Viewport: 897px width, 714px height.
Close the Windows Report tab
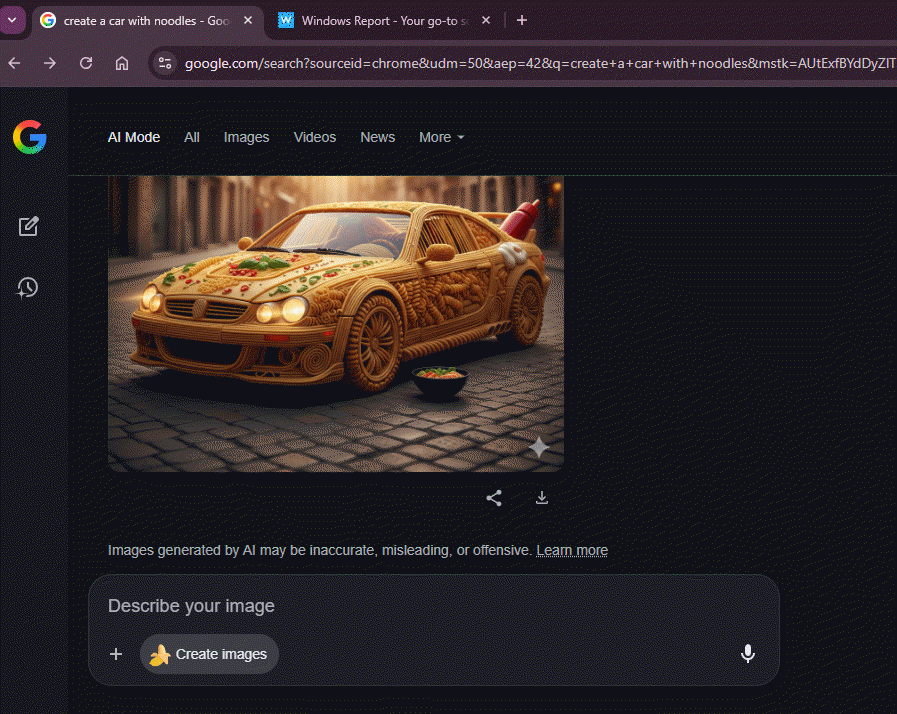[x=486, y=20]
